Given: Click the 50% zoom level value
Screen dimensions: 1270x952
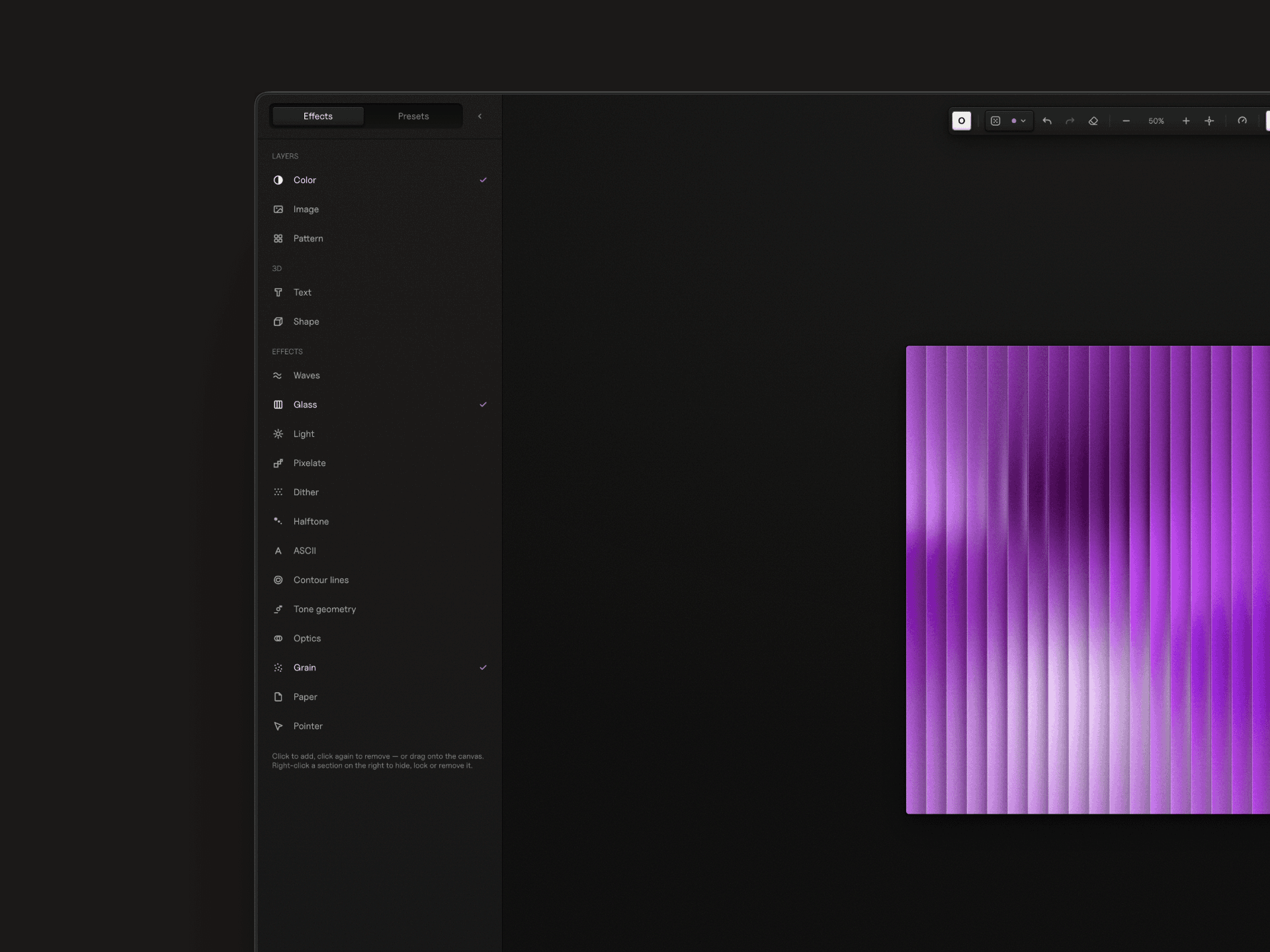Looking at the screenshot, I should coord(1156,121).
